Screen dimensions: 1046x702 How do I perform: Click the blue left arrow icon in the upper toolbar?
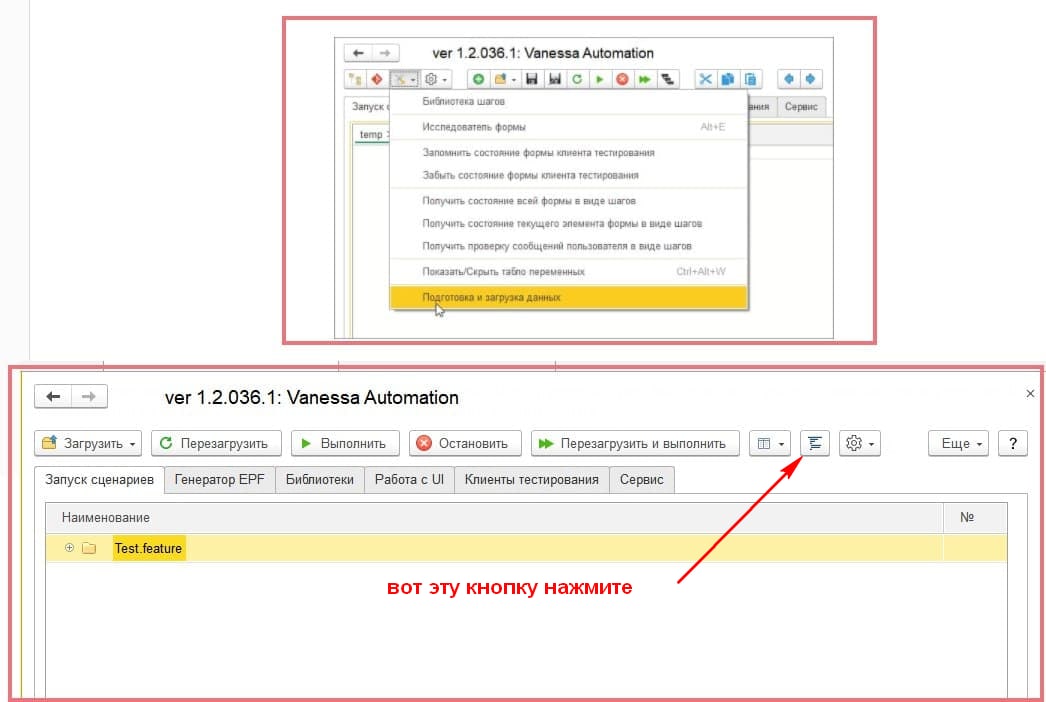[789, 79]
